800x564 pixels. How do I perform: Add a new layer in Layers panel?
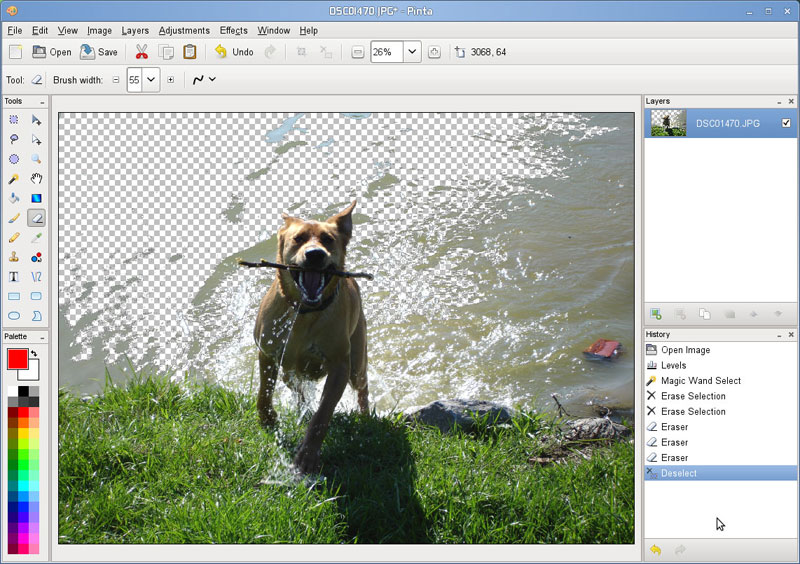pos(656,314)
